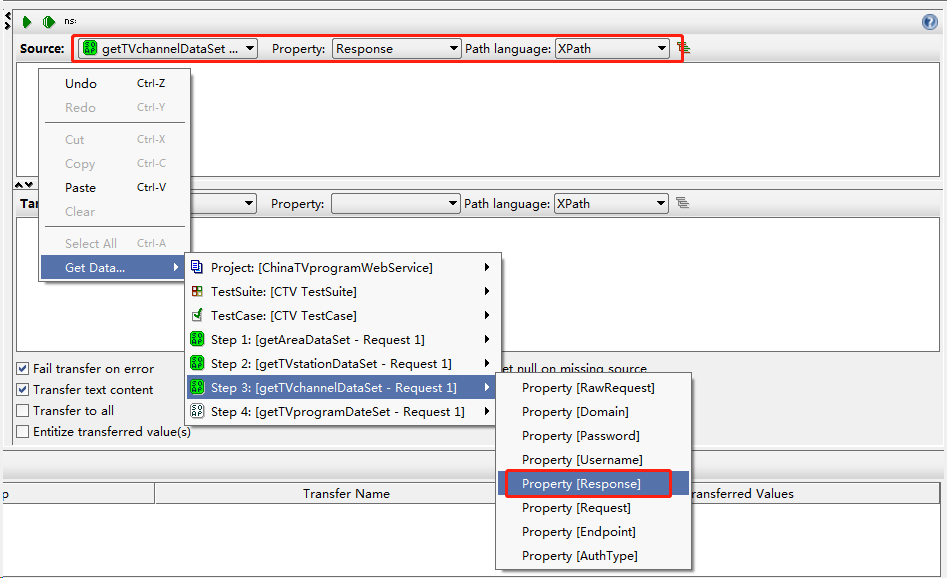Choose Redo in the context menu
The image size is (947, 578).
[115, 108]
